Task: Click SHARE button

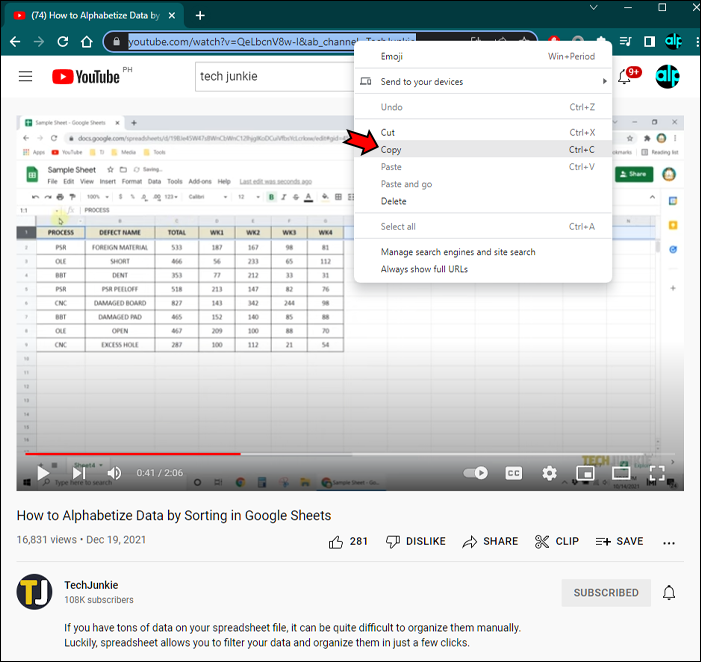Action: (x=490, y=542)
